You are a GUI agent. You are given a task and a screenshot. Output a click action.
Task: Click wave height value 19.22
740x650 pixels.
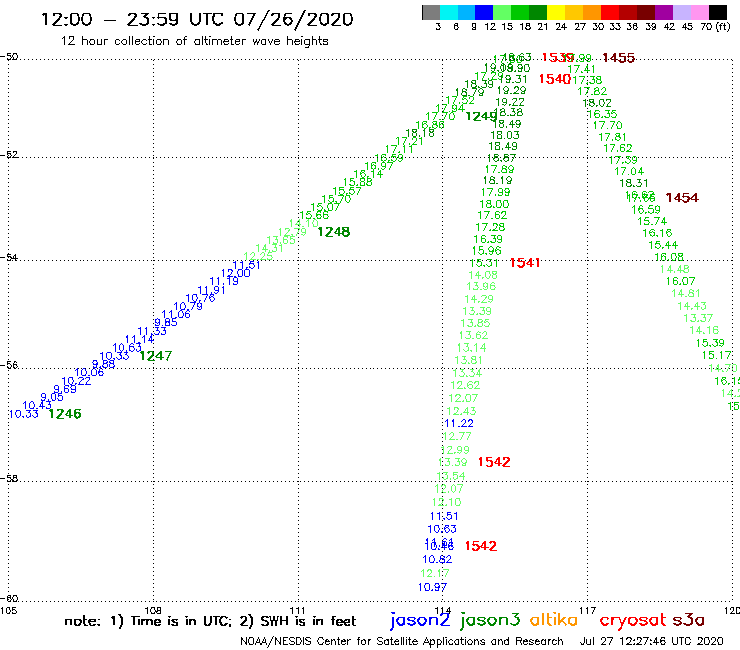click(510, 102)
